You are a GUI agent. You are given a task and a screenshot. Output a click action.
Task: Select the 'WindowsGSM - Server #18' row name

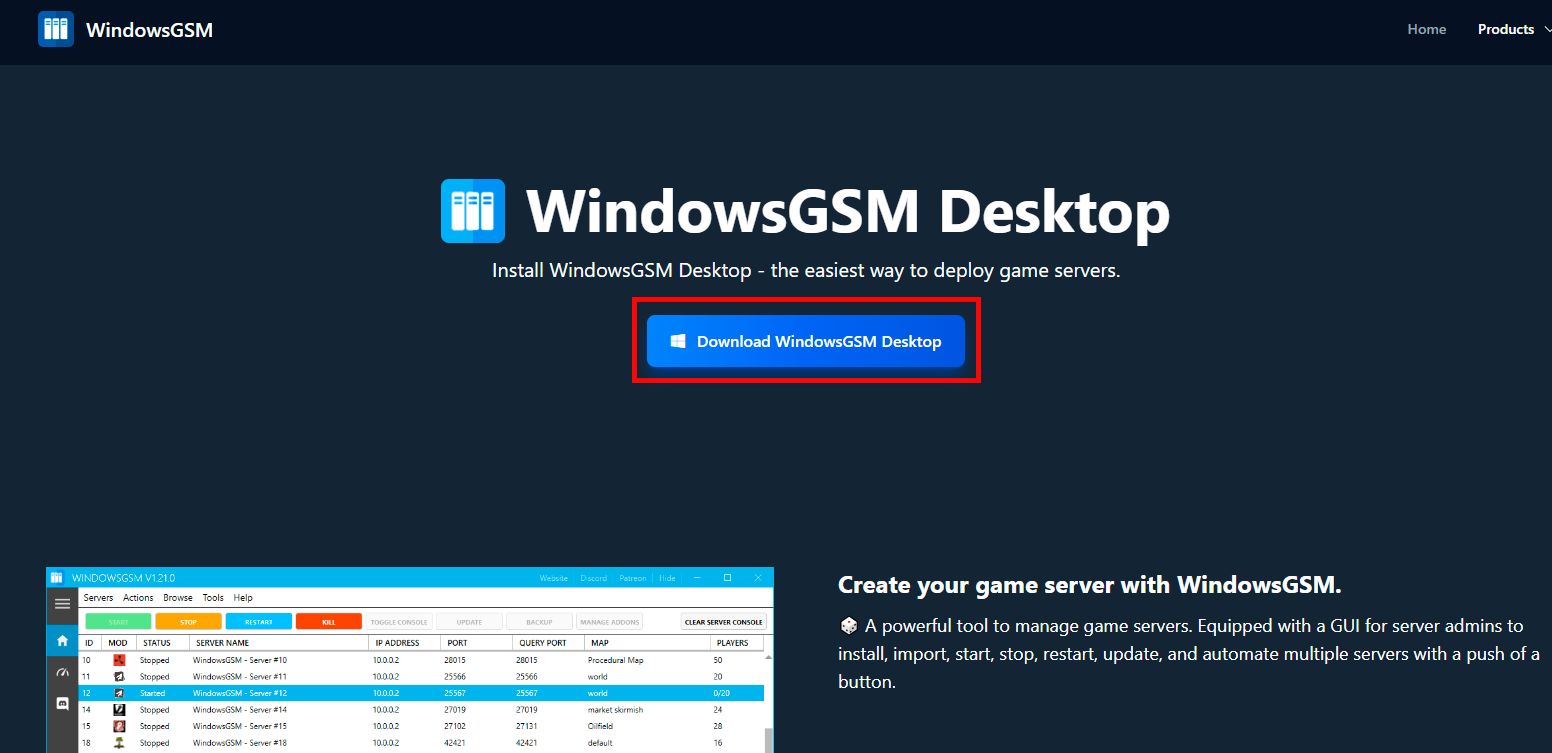(240, 743)
